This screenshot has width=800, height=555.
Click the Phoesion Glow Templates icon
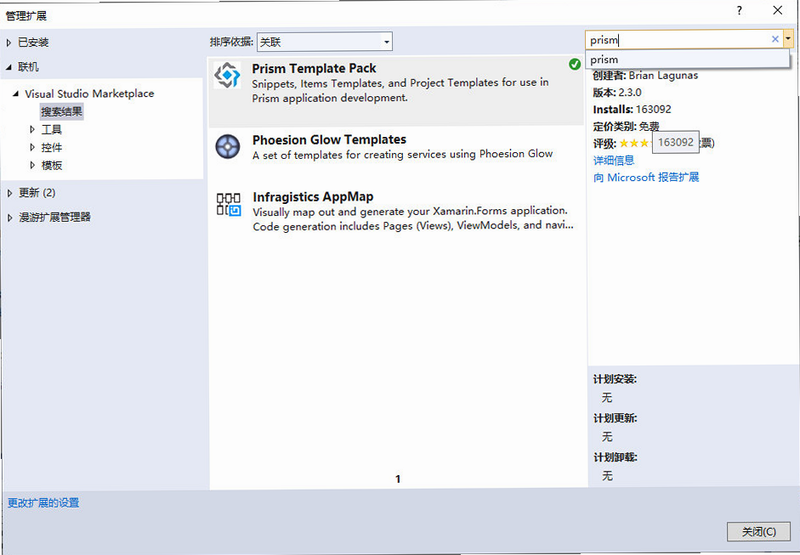pos(228,147)
